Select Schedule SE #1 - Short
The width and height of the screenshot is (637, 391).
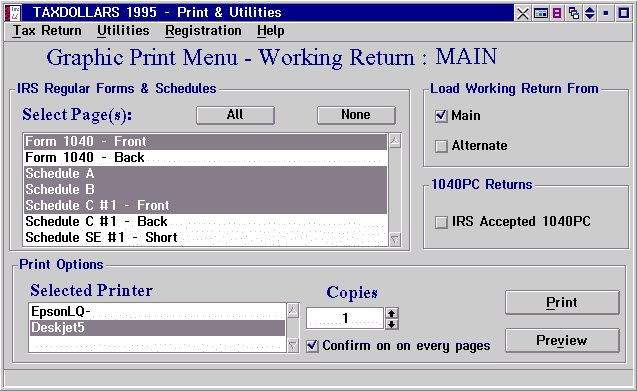pos(205,237)
